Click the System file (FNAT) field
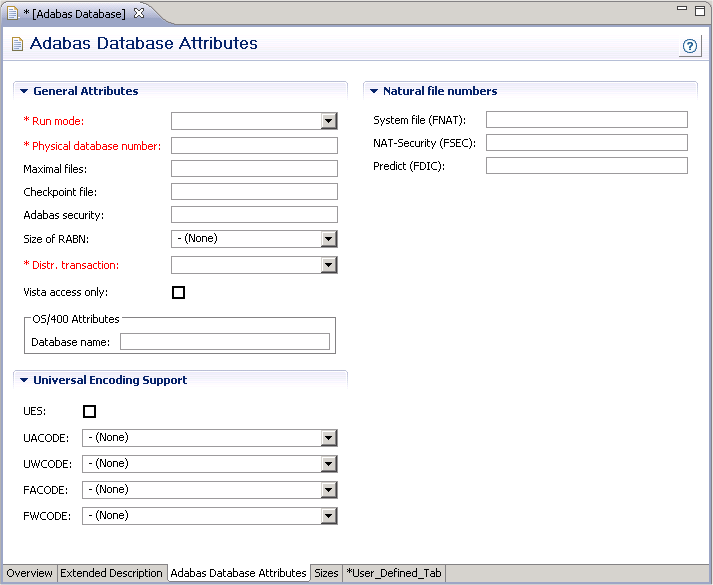The width and height of the screenshot is (713, 585). click(x=587, y=120)
